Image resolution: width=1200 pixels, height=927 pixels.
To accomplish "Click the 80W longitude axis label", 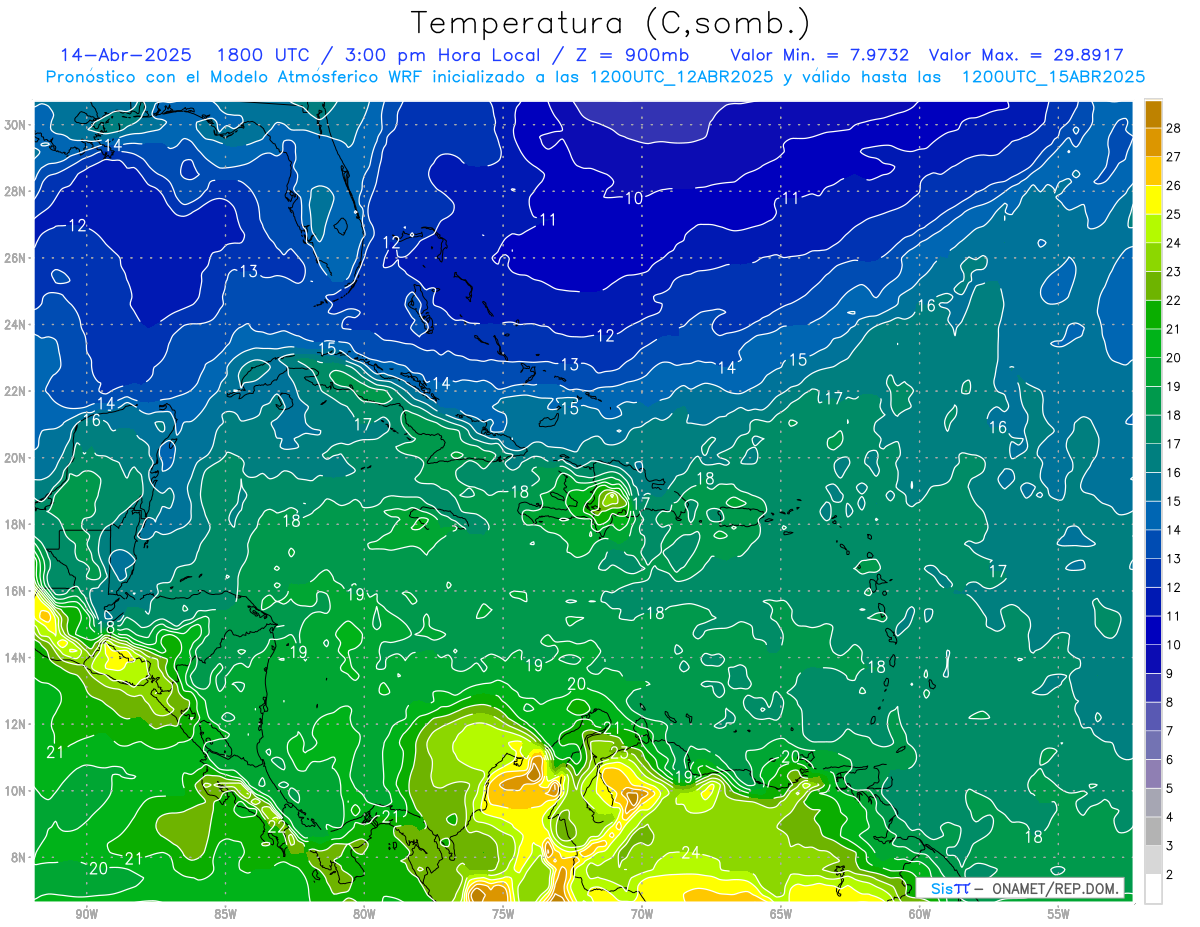I will click(364, 914).
